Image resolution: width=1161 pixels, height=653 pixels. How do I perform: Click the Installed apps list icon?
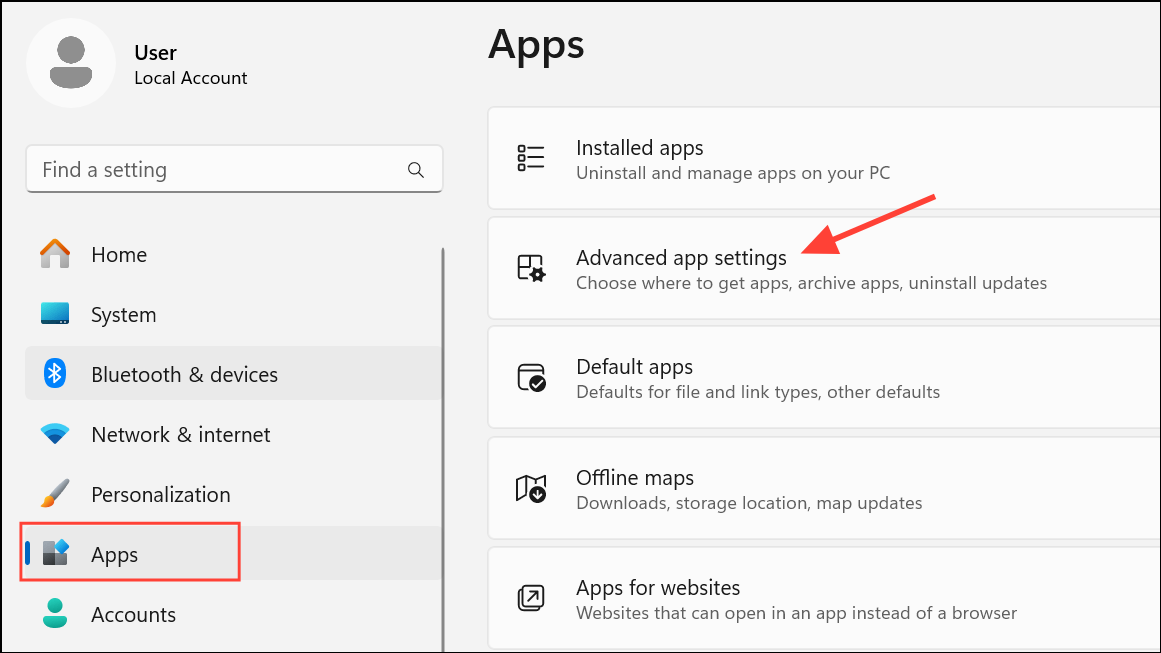click(531, 158)
